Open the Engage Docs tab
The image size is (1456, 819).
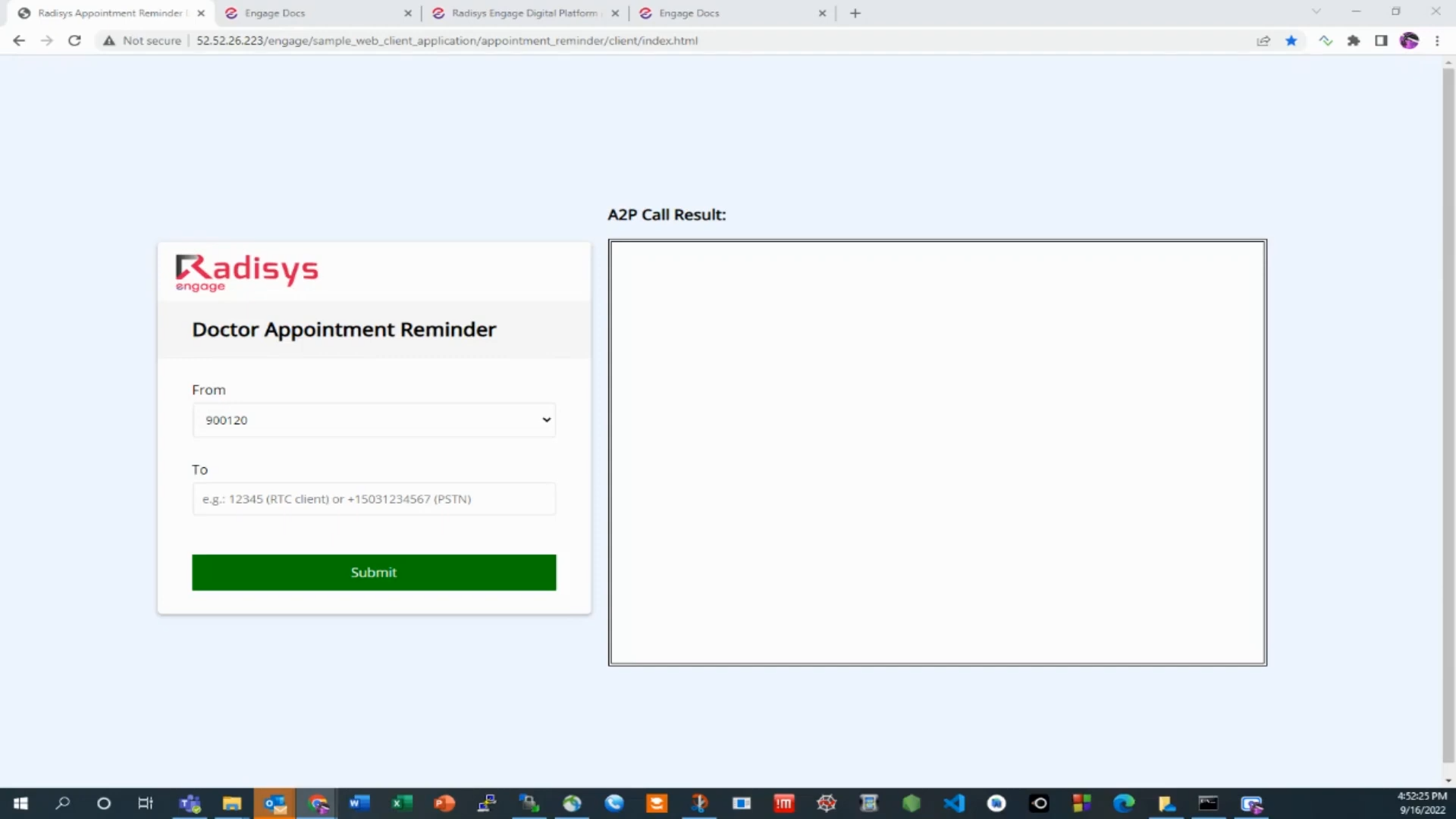277,12
